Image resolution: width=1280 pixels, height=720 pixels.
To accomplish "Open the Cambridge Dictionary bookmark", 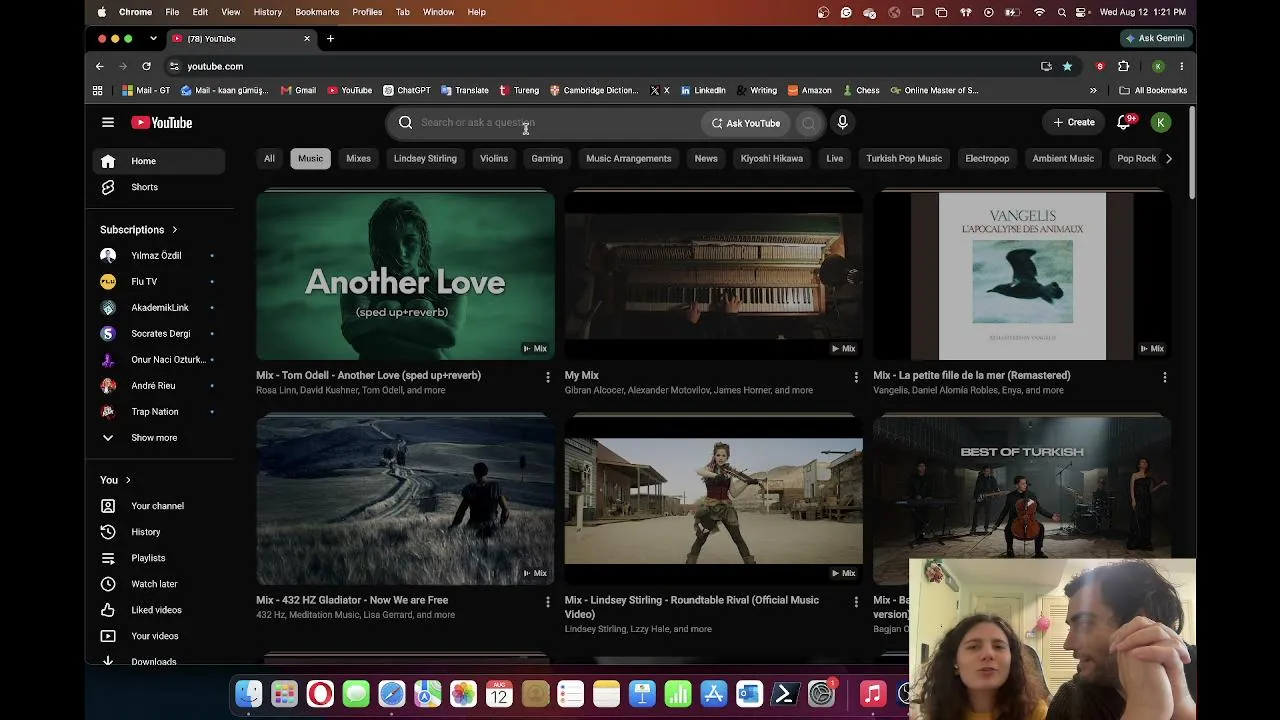I will [594, 90].
